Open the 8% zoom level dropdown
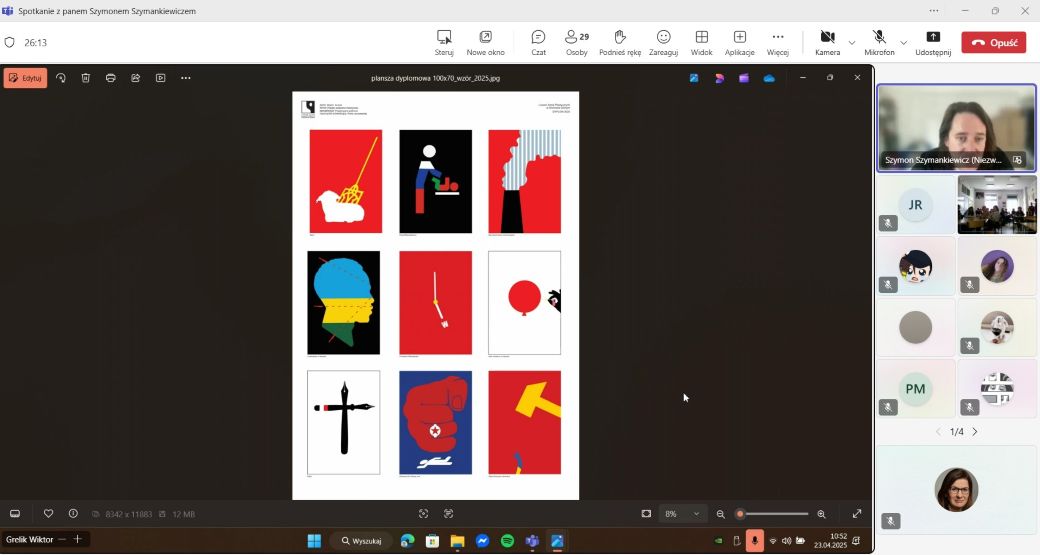The width and height of the screenshot is (1040, 555). pyautogui.click(x=682, y=514)
